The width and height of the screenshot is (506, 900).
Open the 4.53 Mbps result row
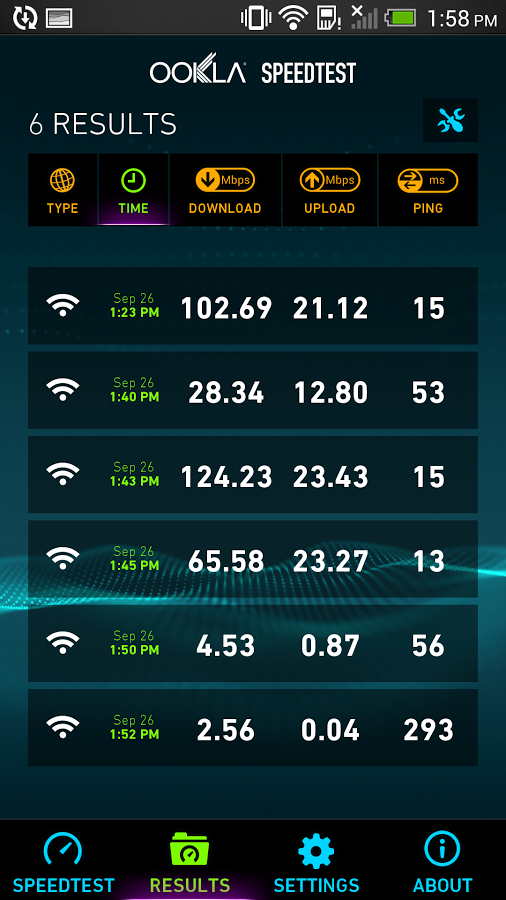[x=253, y=643]
